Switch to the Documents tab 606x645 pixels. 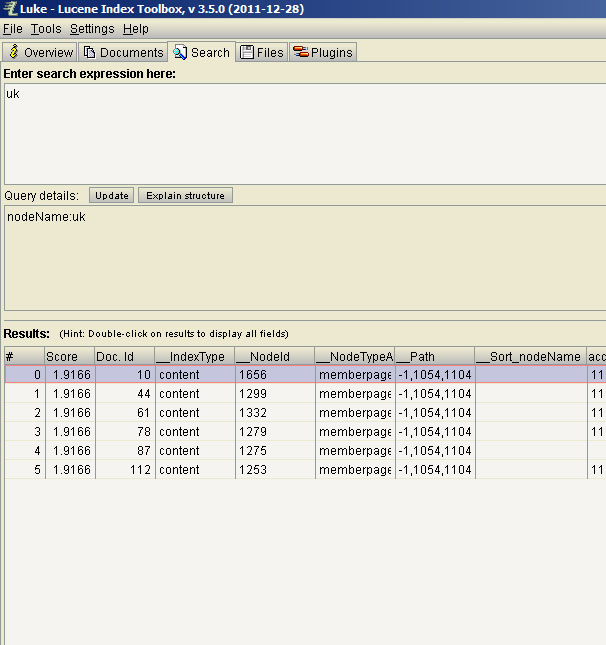(123, 52)
